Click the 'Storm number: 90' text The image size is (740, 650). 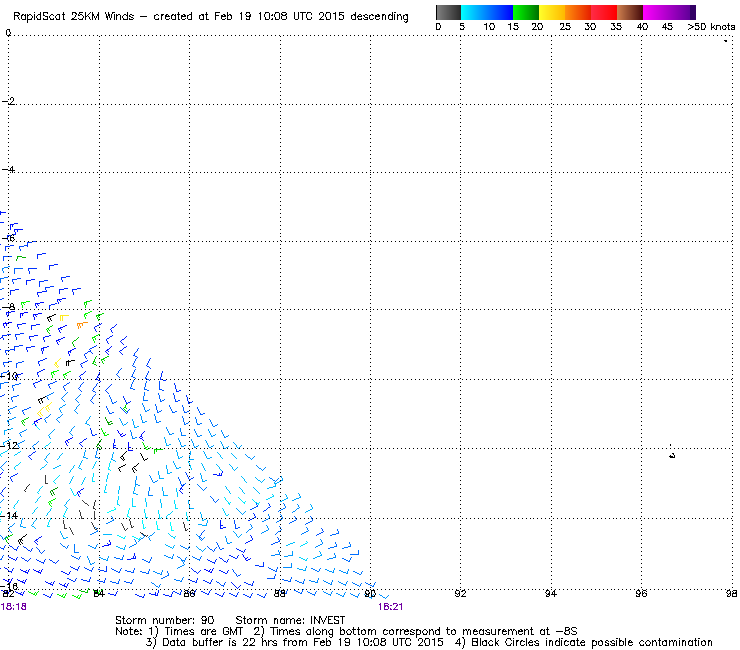pyautogui.click(x=165, y=620)
